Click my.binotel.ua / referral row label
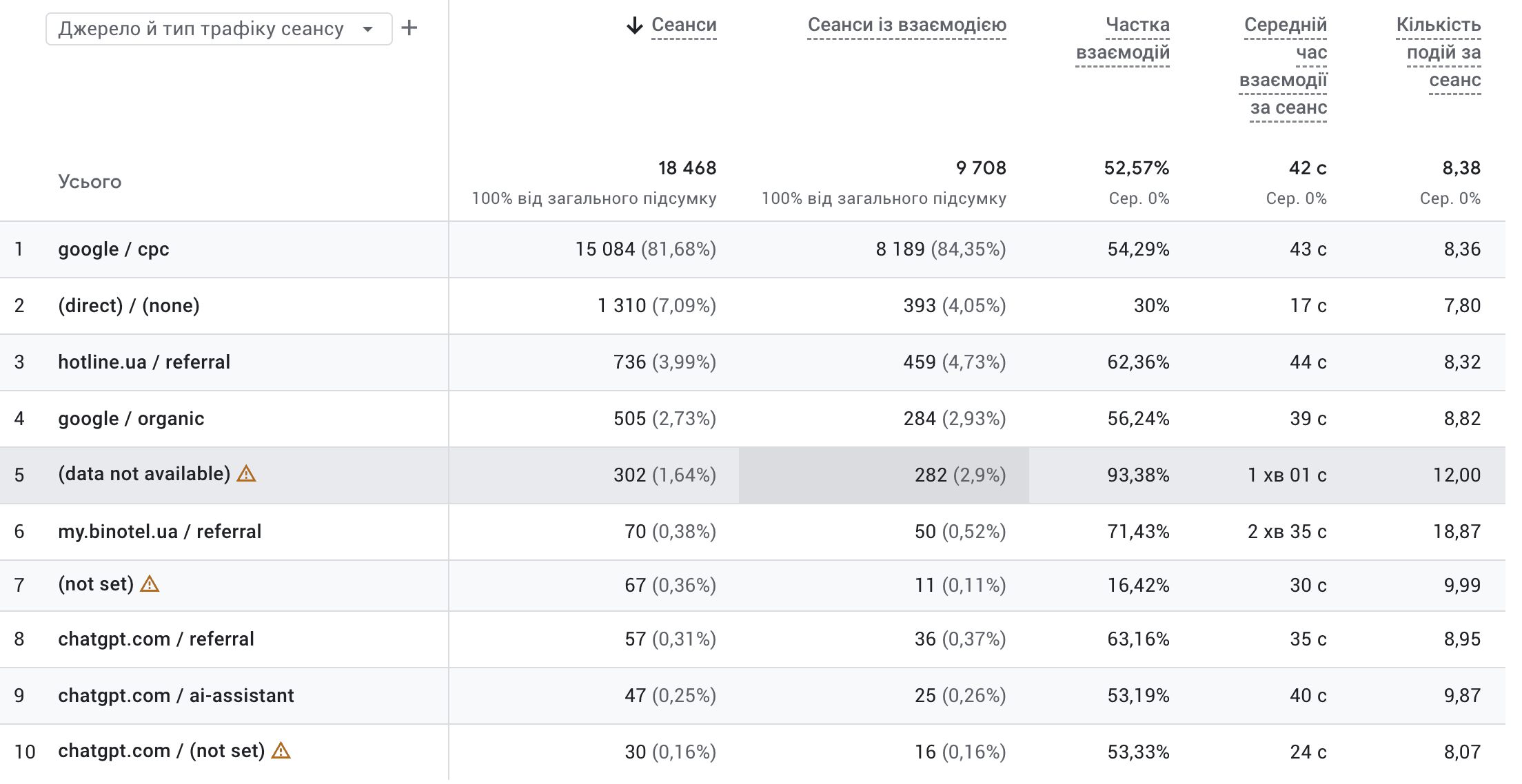The height and width of the screenshot is (784, 1522). point(160,532)
